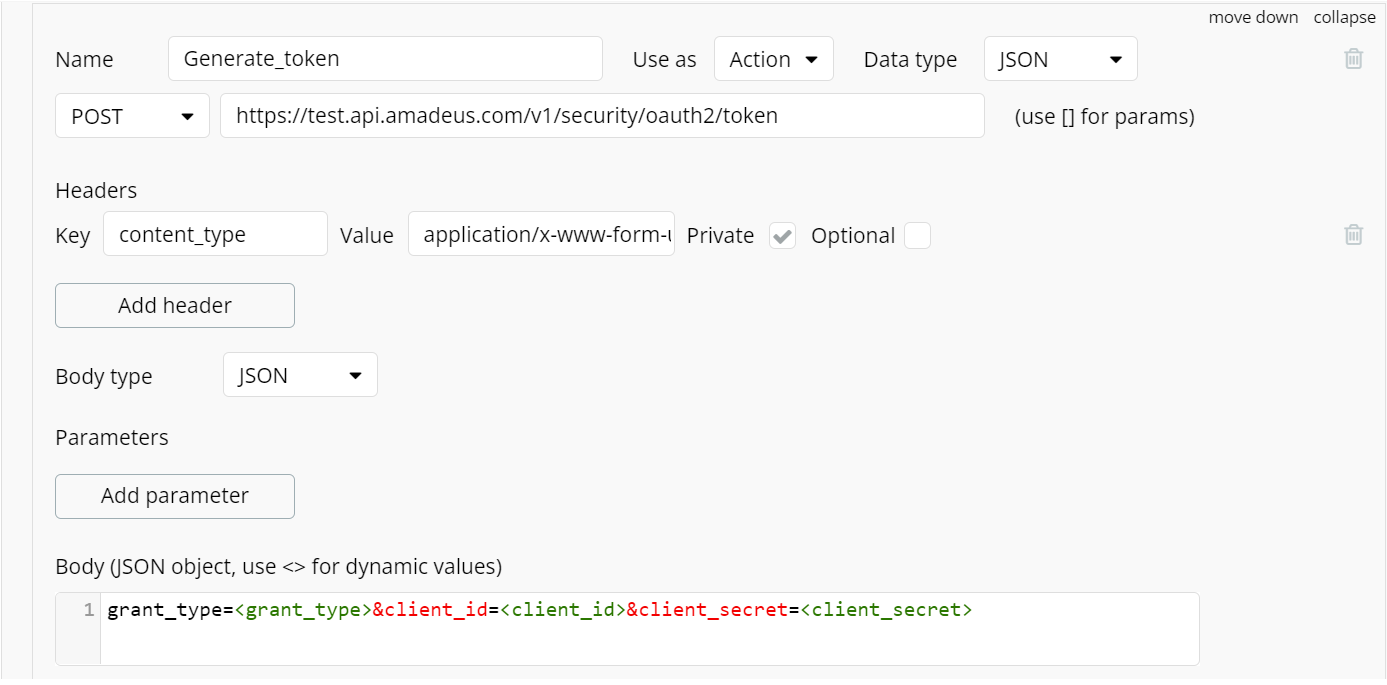1387x685 pixels.
Task: Open the Use as Action dropdown
Action: [773, 59]
